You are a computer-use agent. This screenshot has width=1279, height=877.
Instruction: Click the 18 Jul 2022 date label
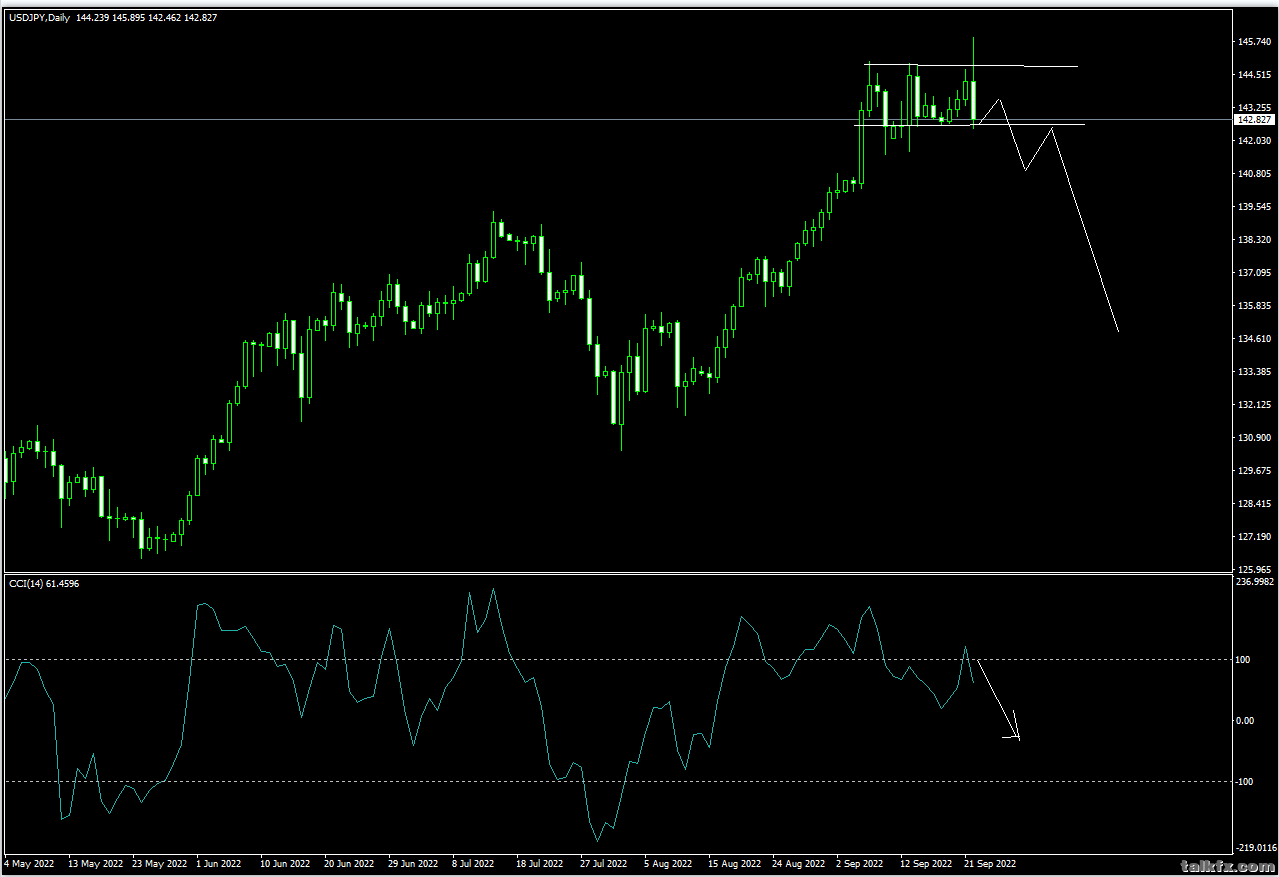tap(542, 863)
